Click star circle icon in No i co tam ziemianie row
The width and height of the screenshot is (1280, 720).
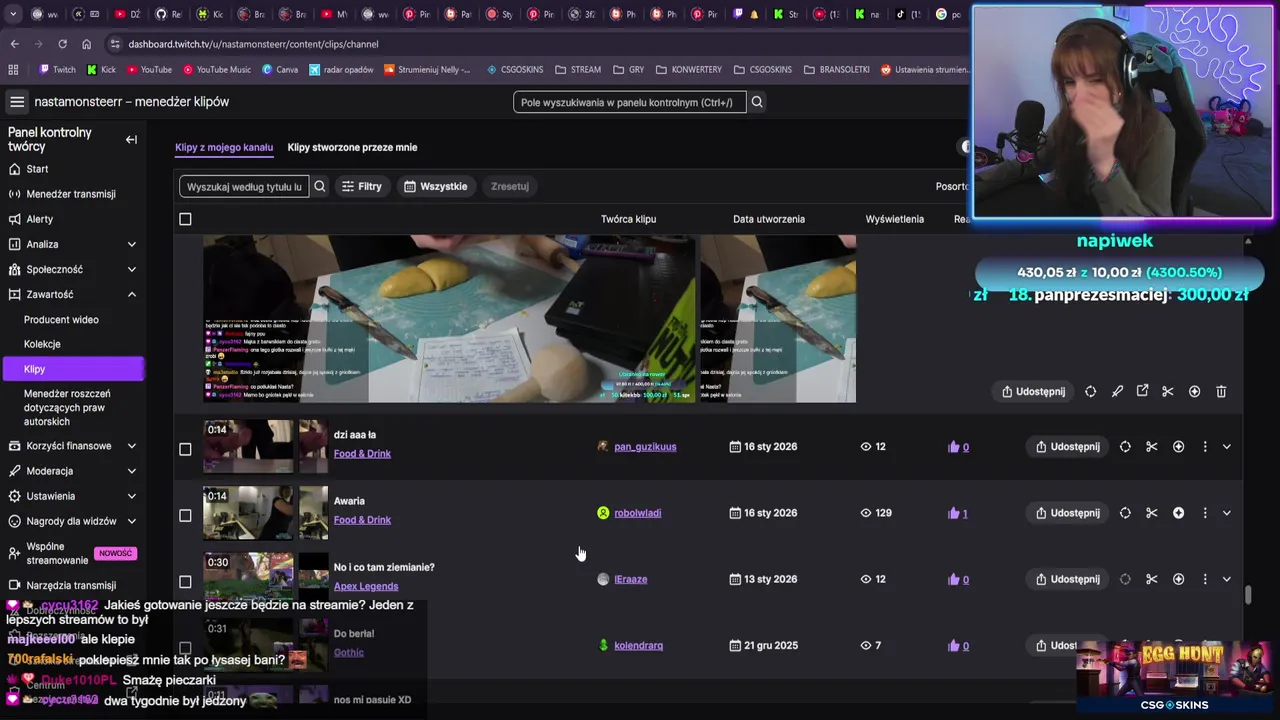(1178, 579)
